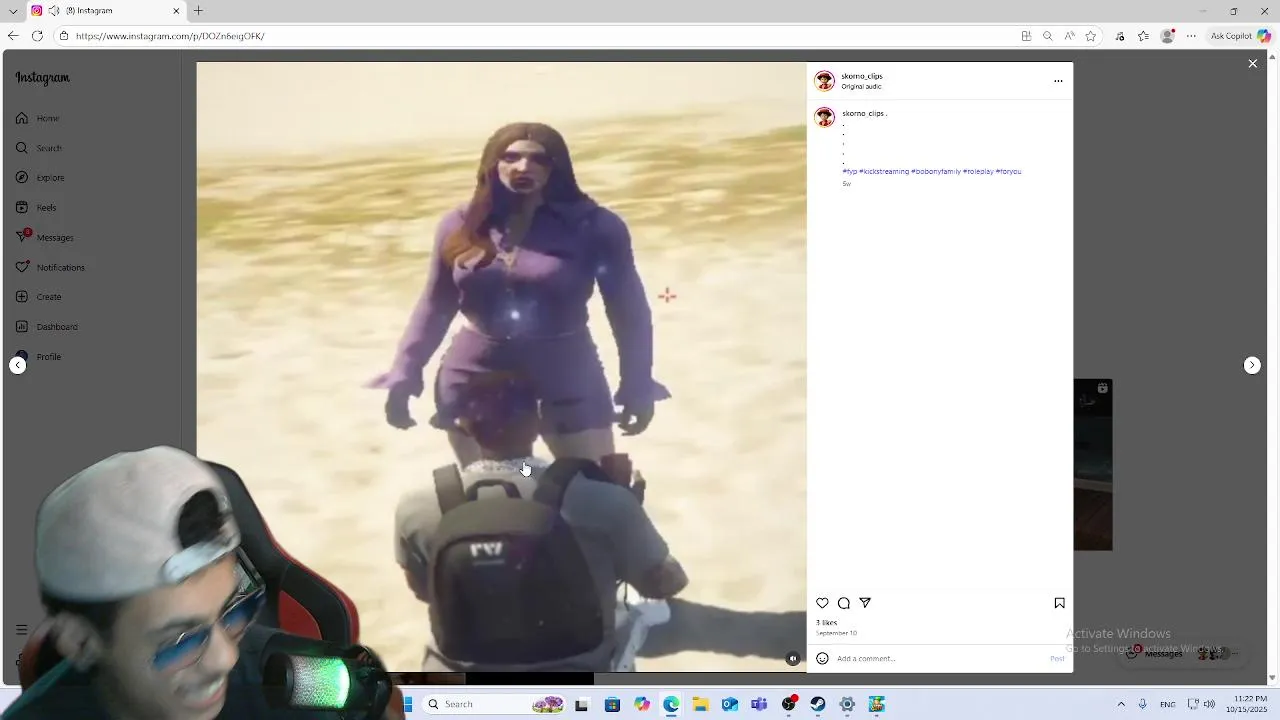Share the post with paper plane icon
The width and height of the screenshot is (1280, 720).
click(x=865, y=603)
